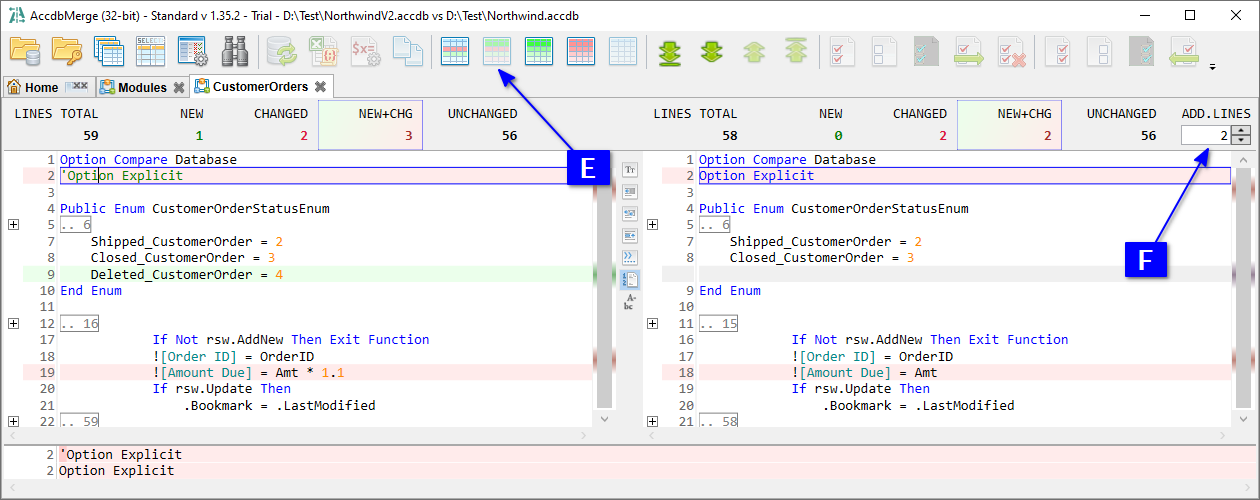Expand collapsed section at right line 11
Image resolution: width=1260 pixels, height=500 pixels.
652,324
